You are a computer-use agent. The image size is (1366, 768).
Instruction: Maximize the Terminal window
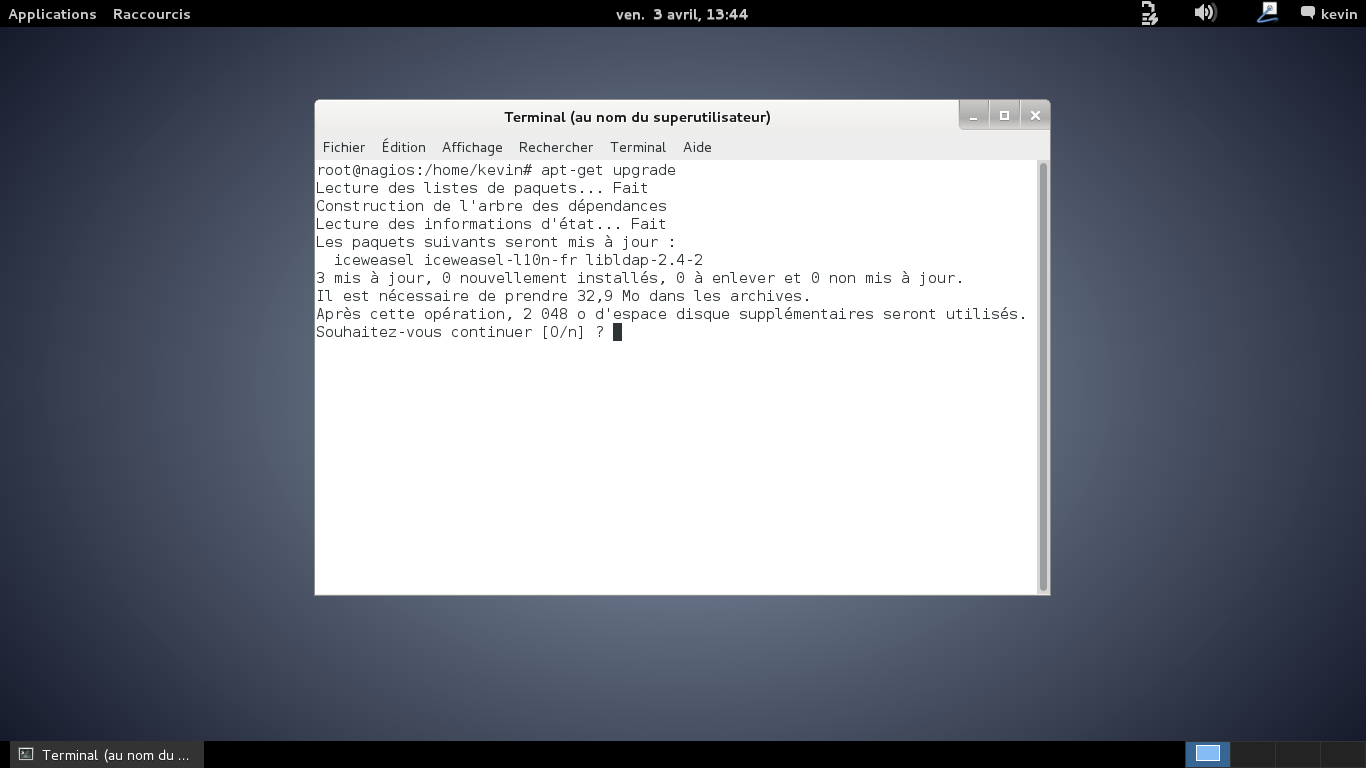tap(1004, 116)
